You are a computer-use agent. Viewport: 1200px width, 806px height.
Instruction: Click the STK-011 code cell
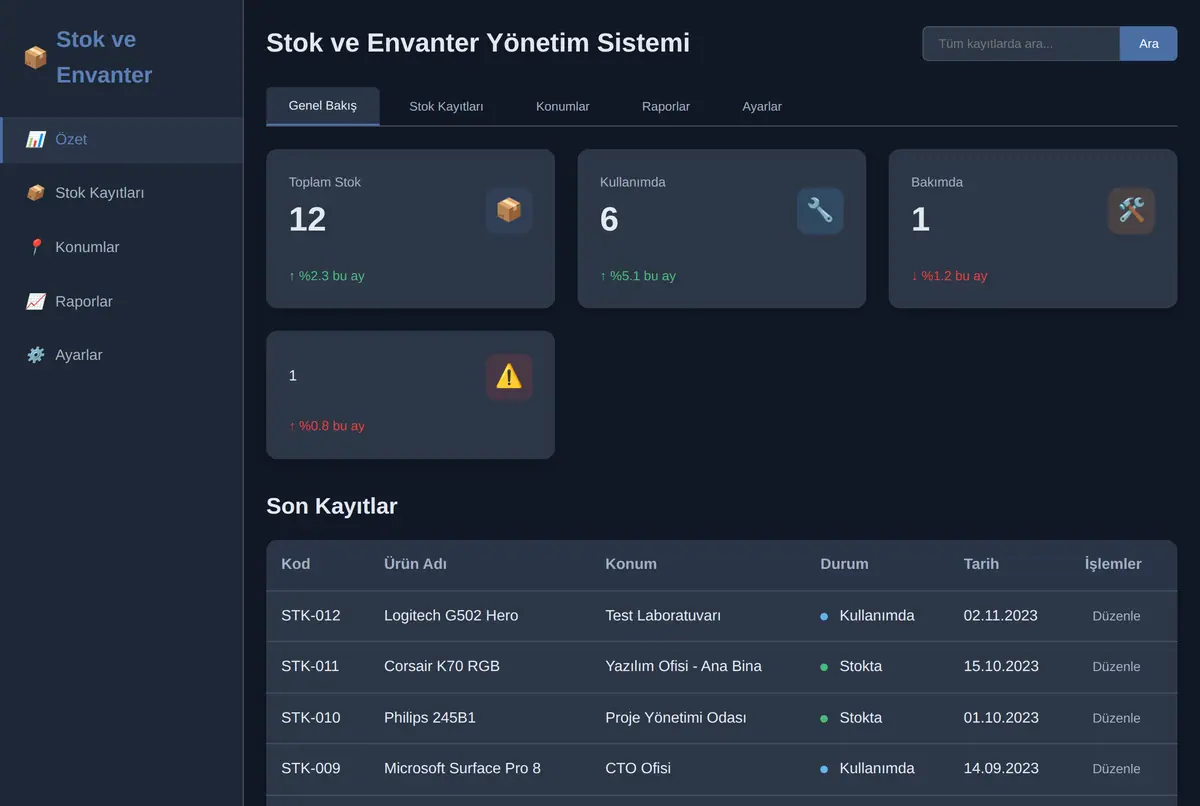point(310,667)
